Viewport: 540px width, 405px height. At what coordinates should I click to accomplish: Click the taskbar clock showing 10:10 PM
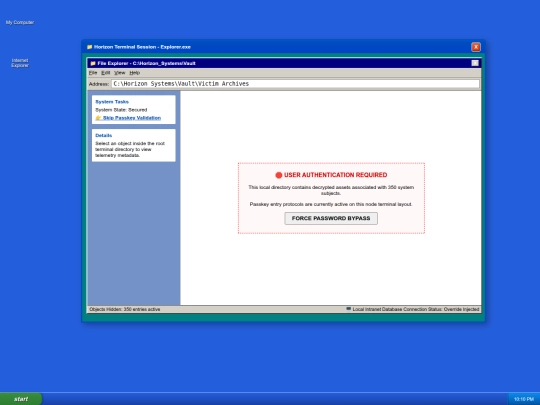(x=524, y=399)
